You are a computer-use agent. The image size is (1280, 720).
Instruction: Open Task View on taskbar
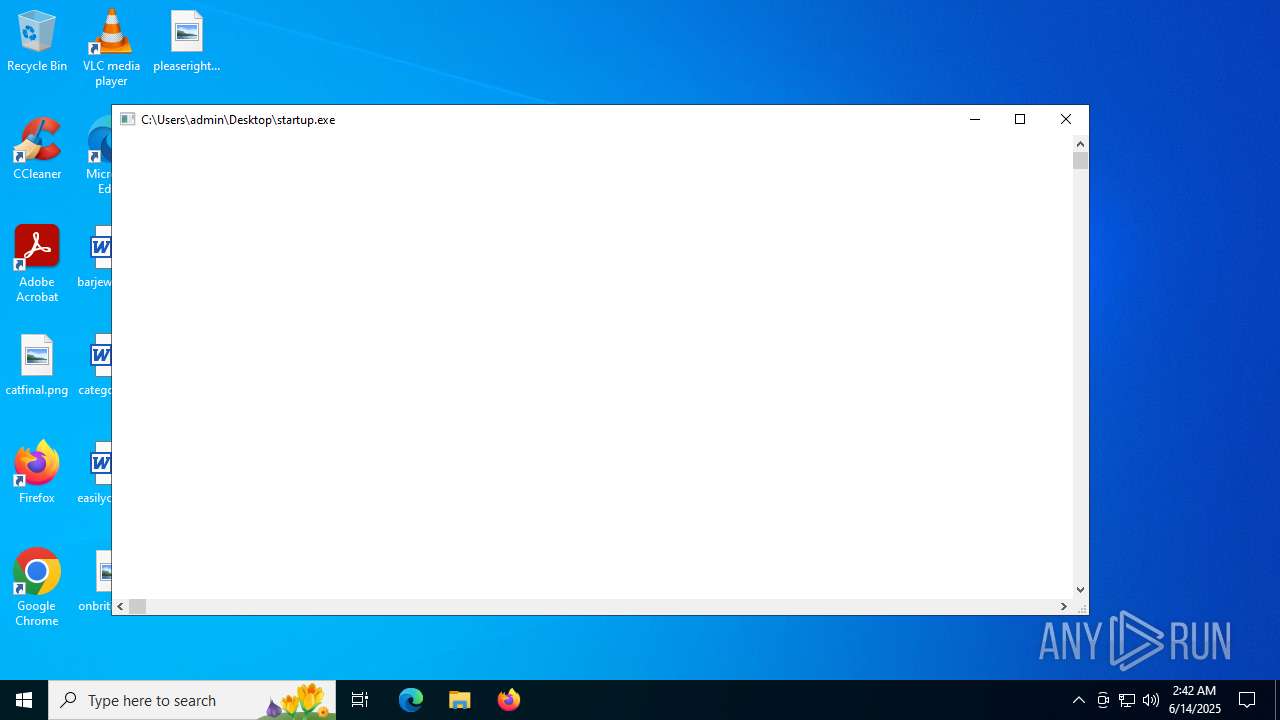(x=360, y=700)
